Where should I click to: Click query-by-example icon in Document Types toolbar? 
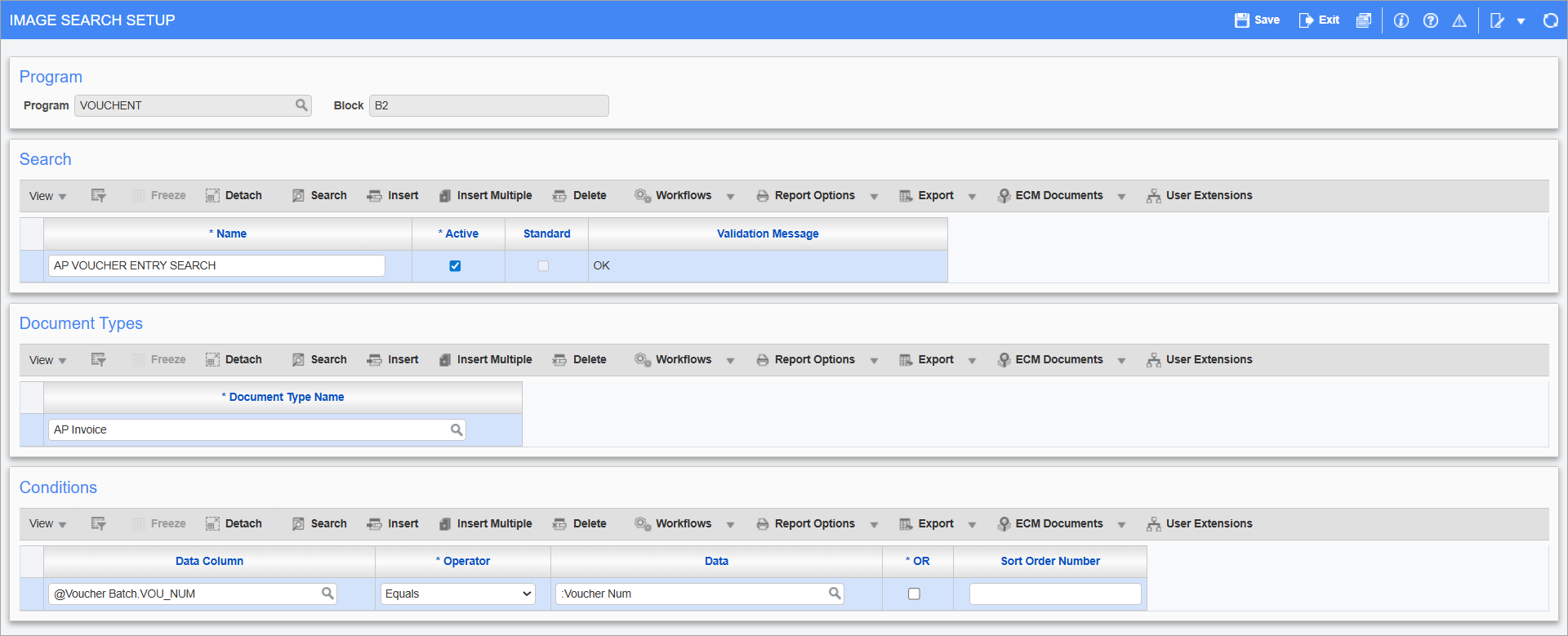(99, 360)
